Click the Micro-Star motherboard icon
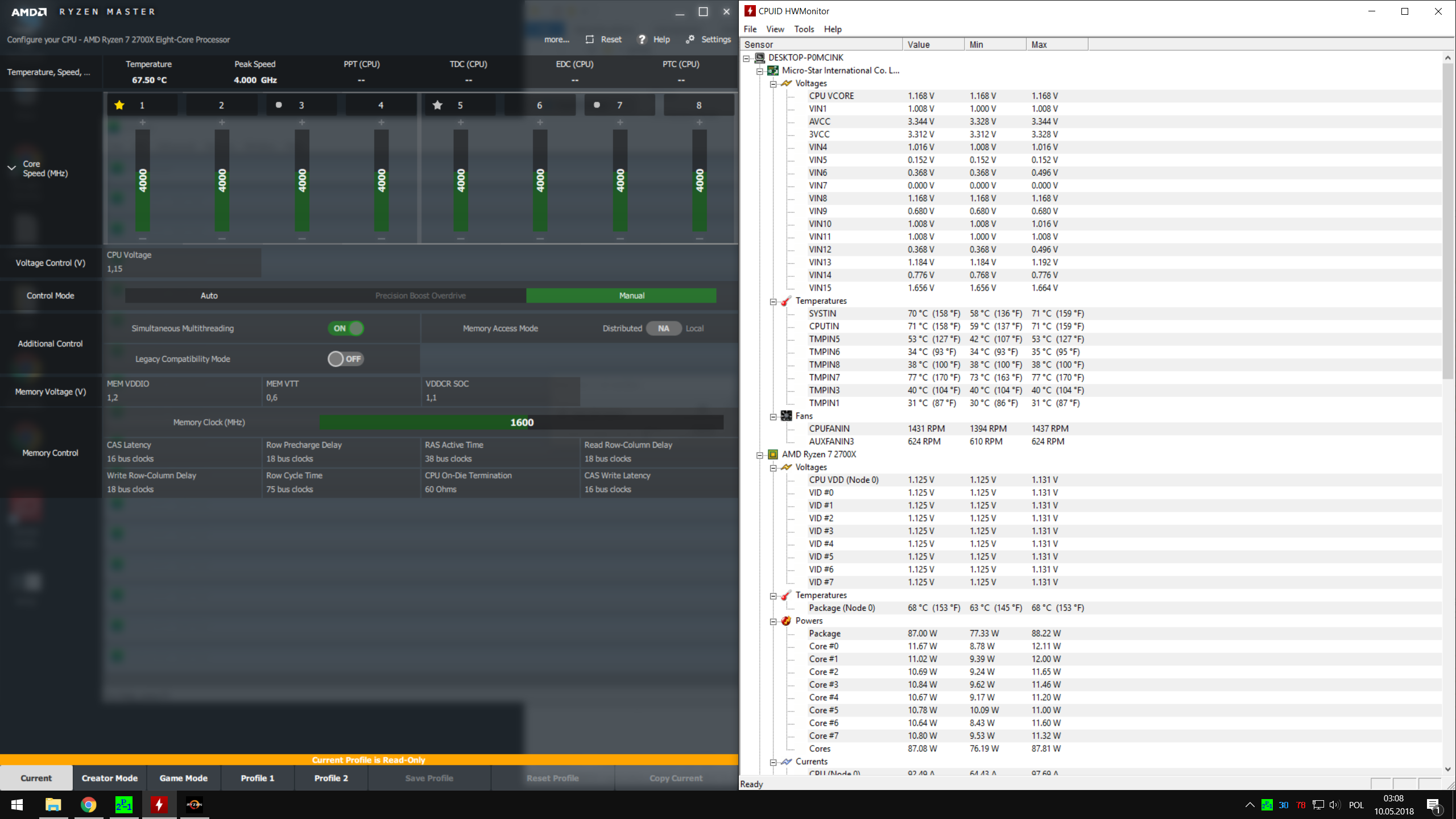 773,71
